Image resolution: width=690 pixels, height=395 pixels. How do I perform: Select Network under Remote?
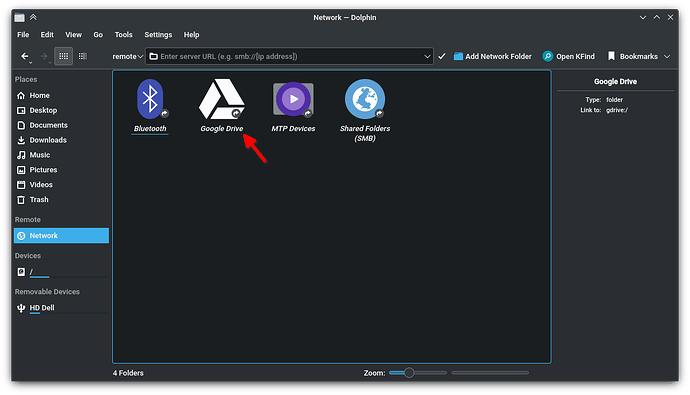tap(61, 236)
